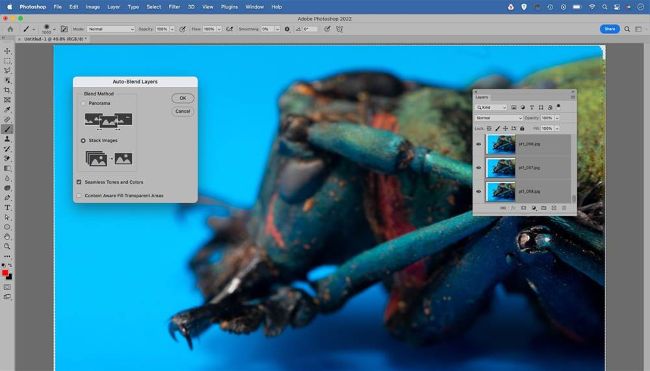Delete layer trash icon

(x=564, y=208)
